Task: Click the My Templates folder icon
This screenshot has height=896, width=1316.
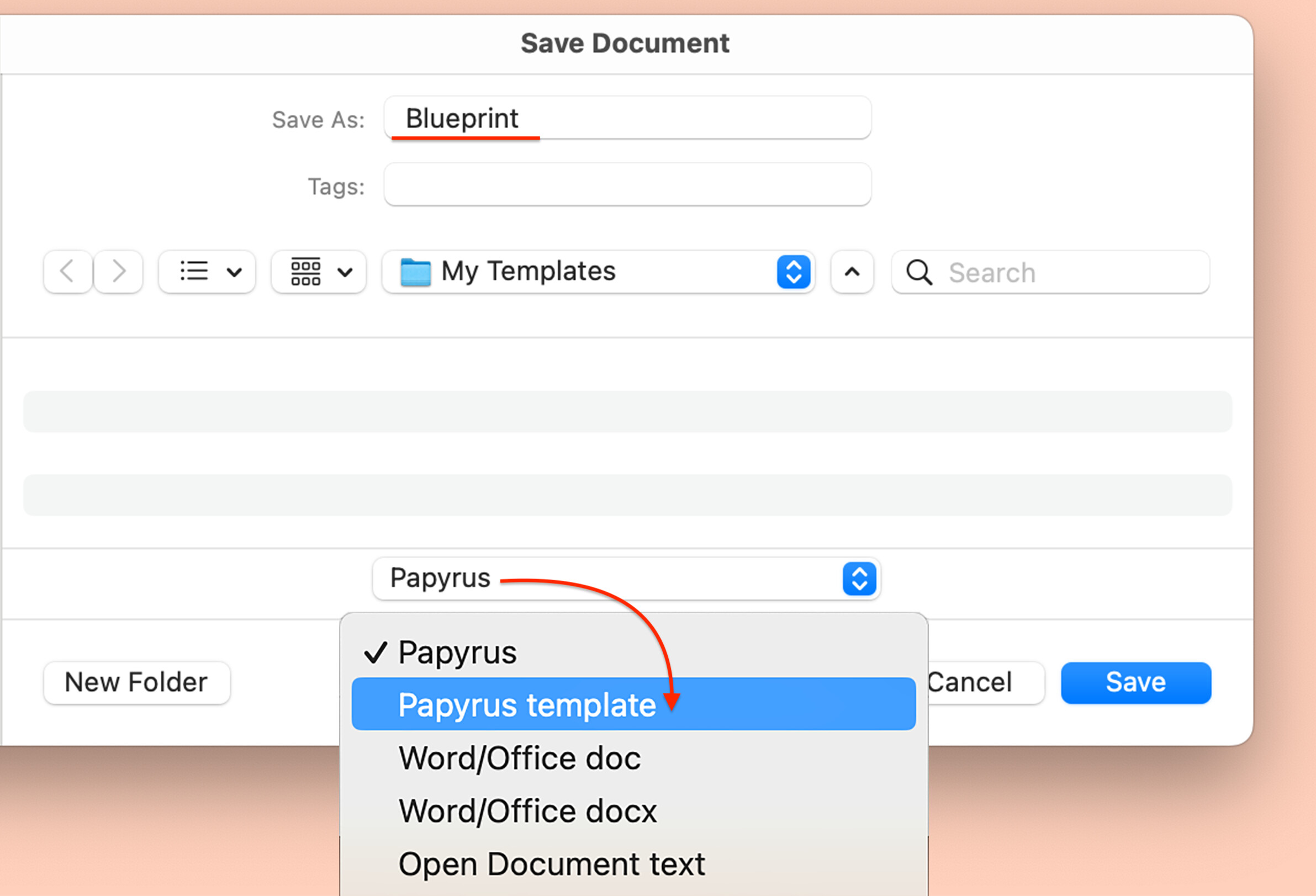Action: [x=415, y=272]
